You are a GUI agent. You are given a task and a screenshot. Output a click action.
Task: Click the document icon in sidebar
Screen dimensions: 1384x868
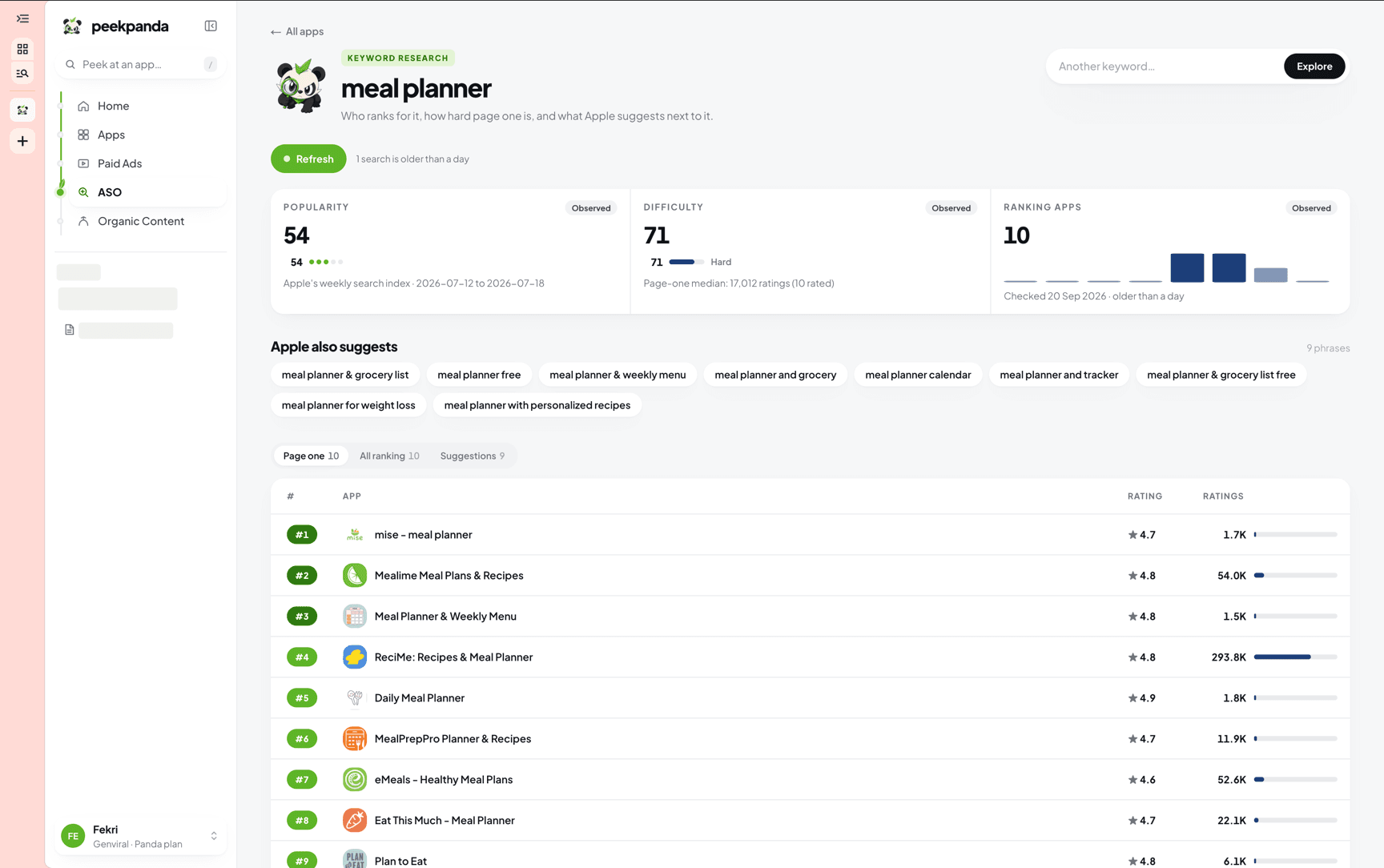tap(70, 330)
